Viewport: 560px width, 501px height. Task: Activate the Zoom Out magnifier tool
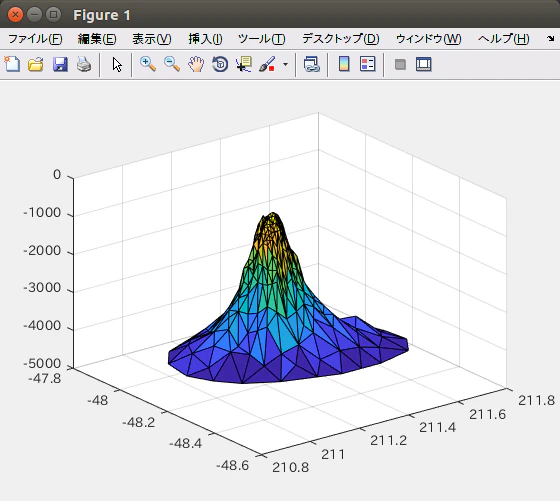pos(172,65)
